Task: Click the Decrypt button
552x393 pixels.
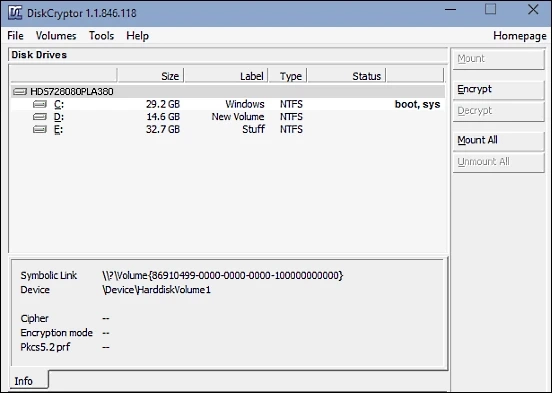Action: click(498, 111)
